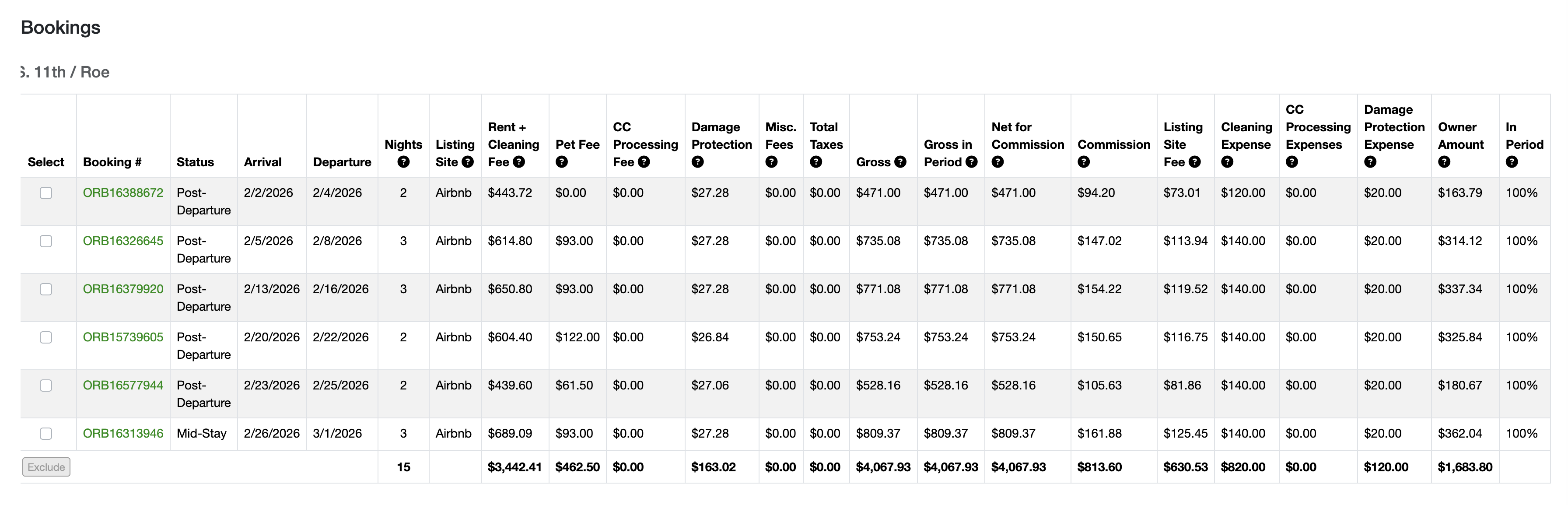
Task: Click help icon under Commission header
Action: 1084,162
